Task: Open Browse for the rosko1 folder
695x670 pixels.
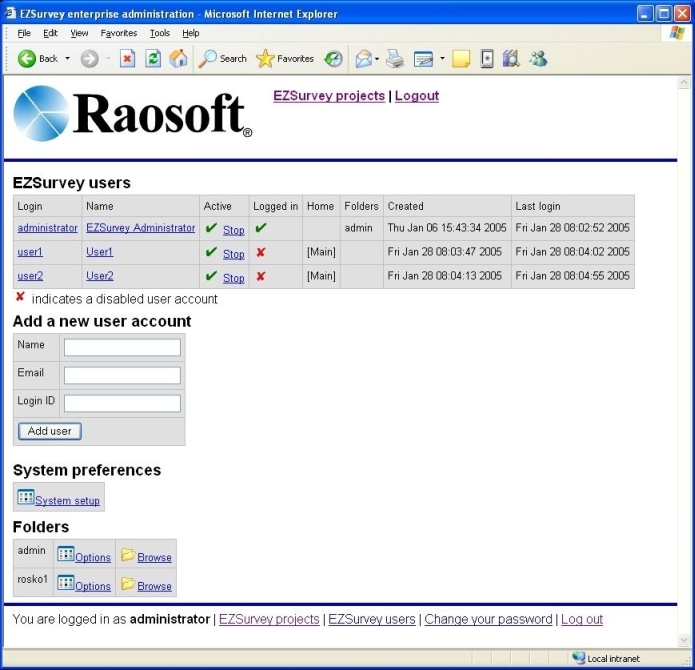Action: click(154, 586)
